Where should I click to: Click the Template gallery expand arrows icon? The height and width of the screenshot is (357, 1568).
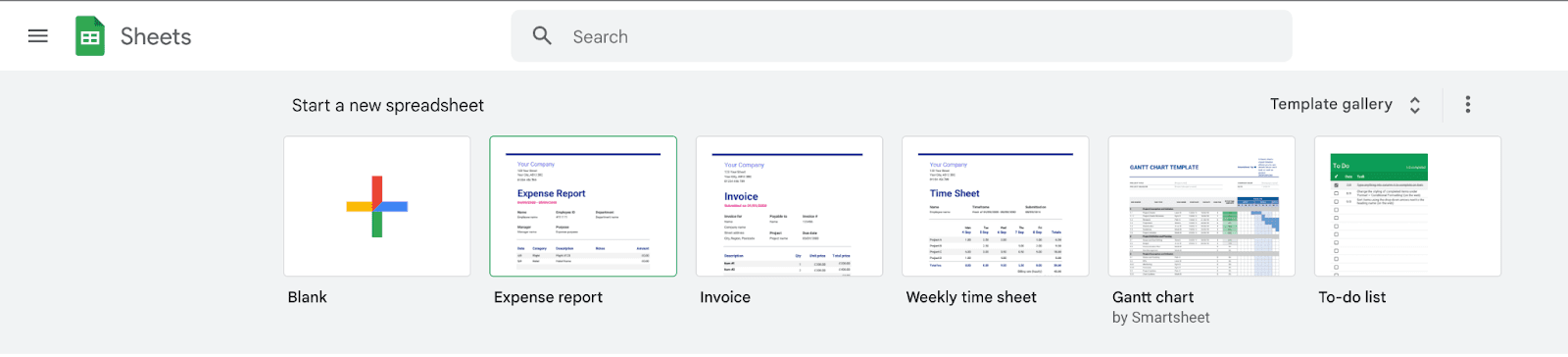[1415, 105]
